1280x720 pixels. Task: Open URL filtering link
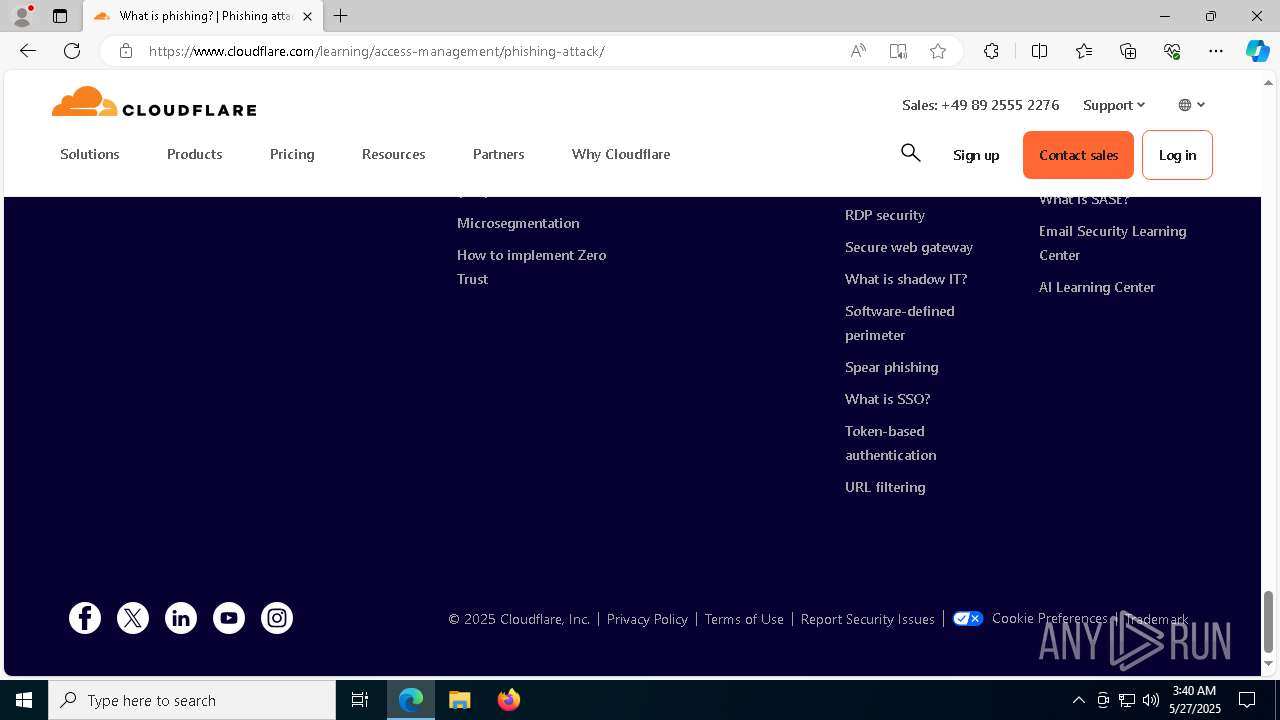tap(885, 487)
